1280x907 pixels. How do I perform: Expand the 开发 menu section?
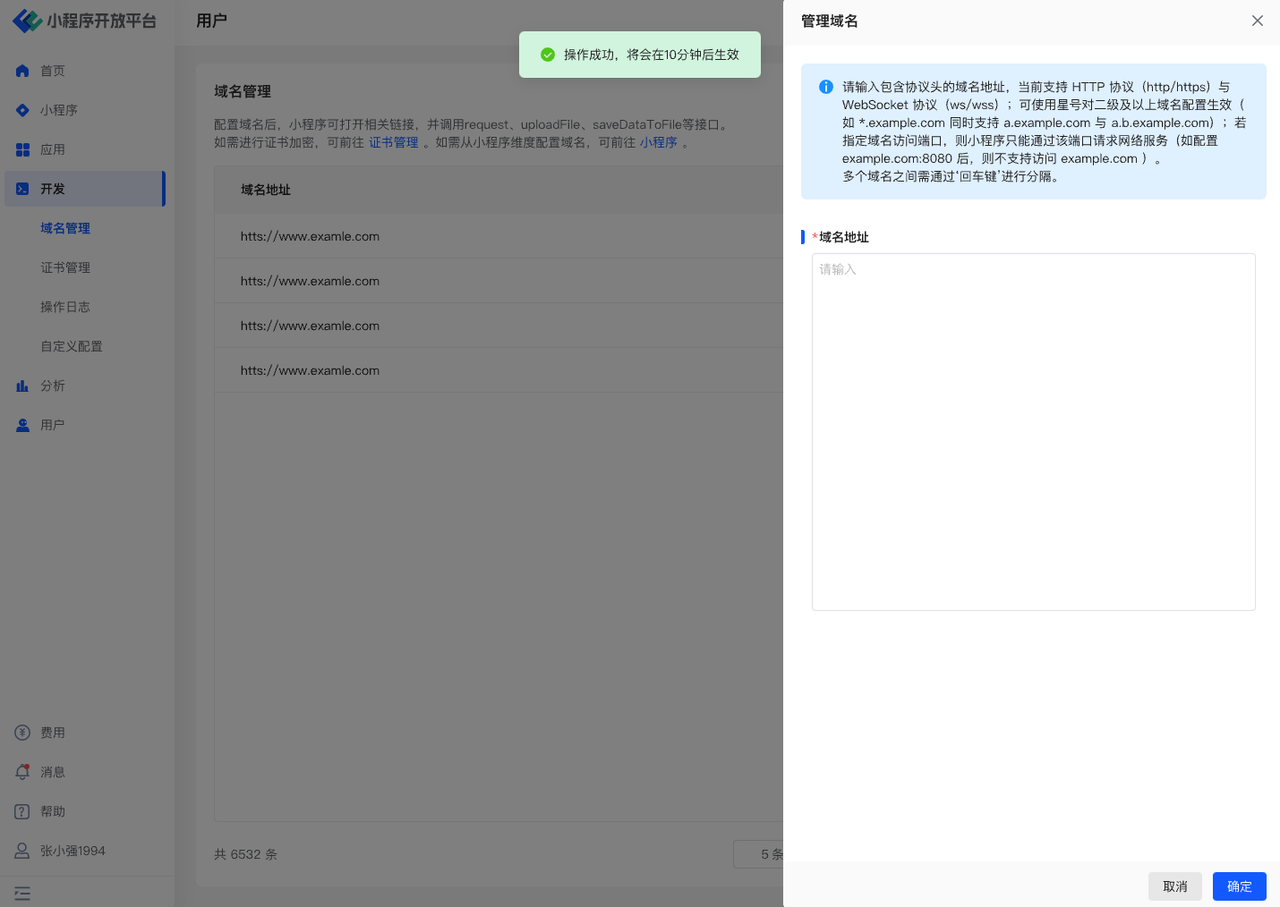pos(84,189)
